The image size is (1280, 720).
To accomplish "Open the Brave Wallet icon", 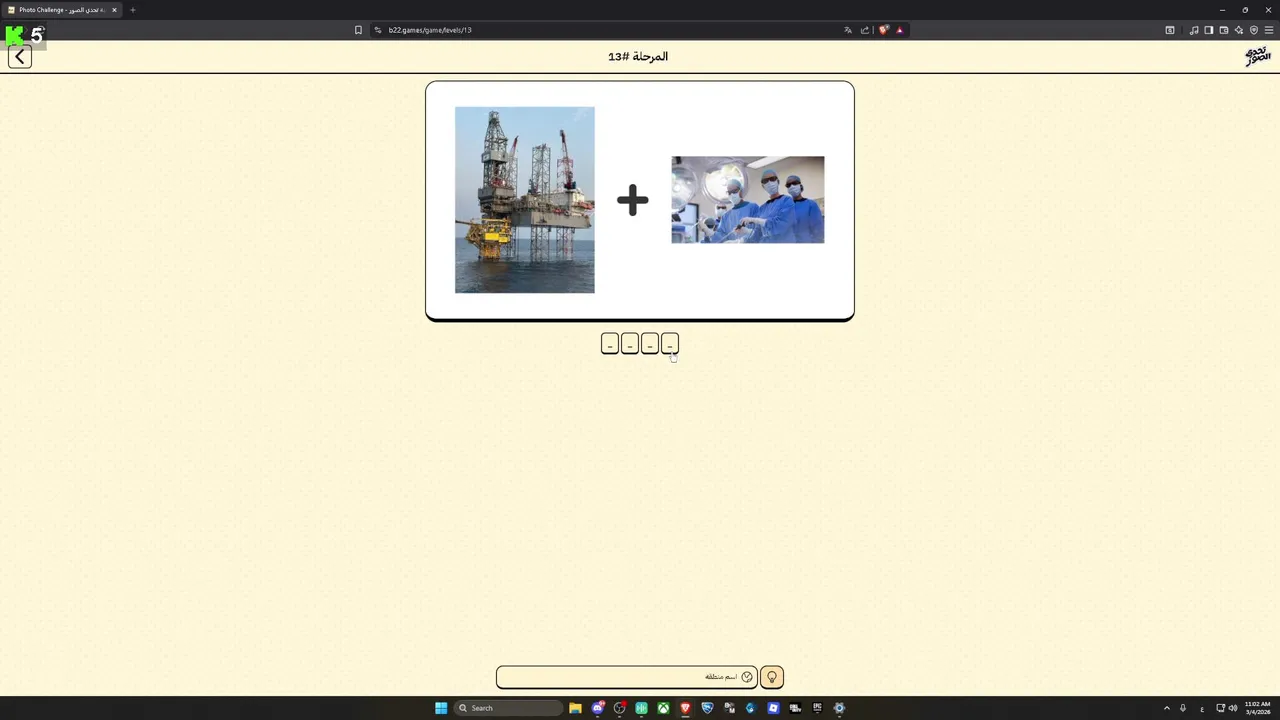I will pyautogui.click(x=1224, y=30).
